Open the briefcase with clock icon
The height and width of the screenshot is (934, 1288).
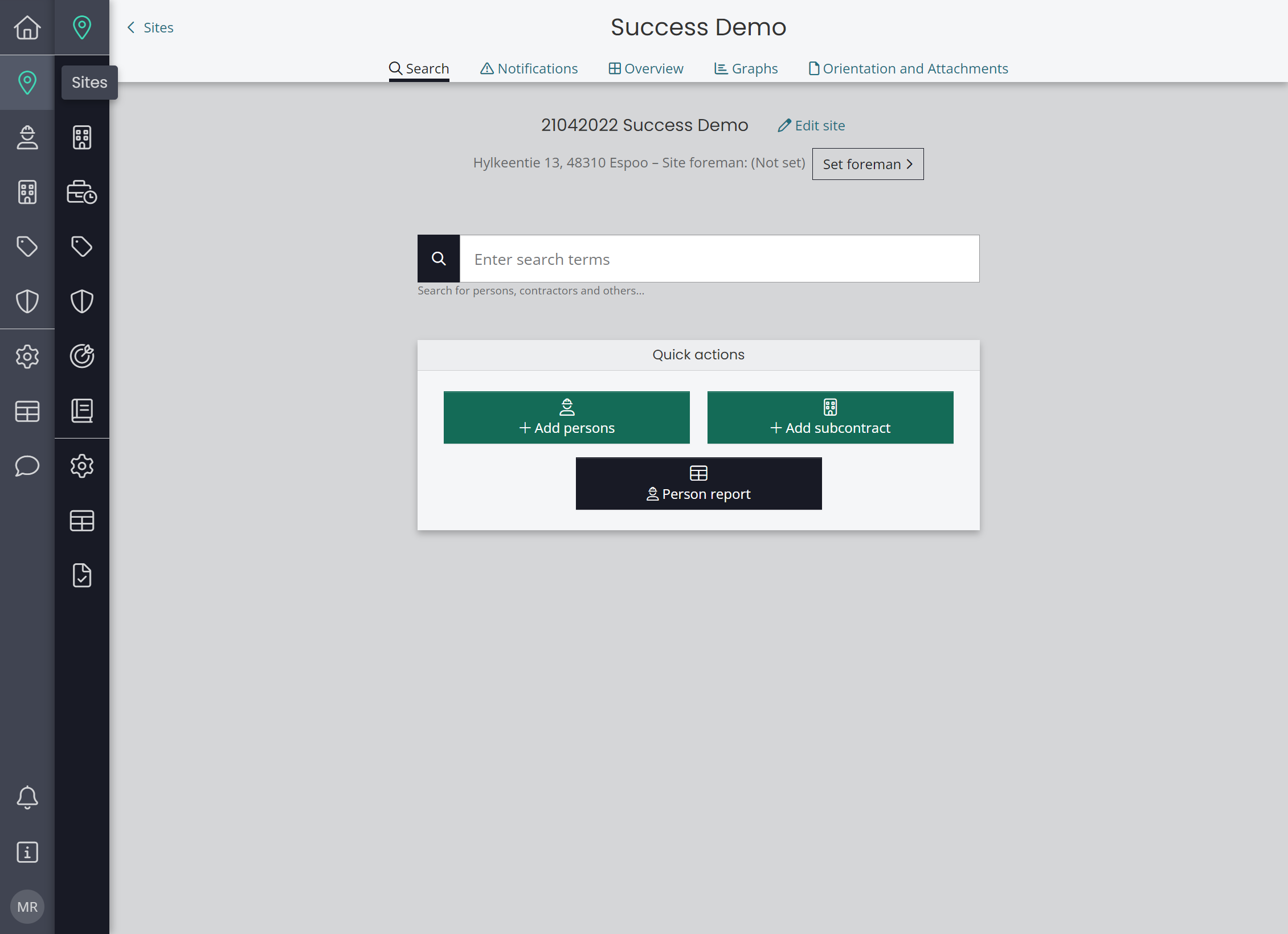point(82,192)
